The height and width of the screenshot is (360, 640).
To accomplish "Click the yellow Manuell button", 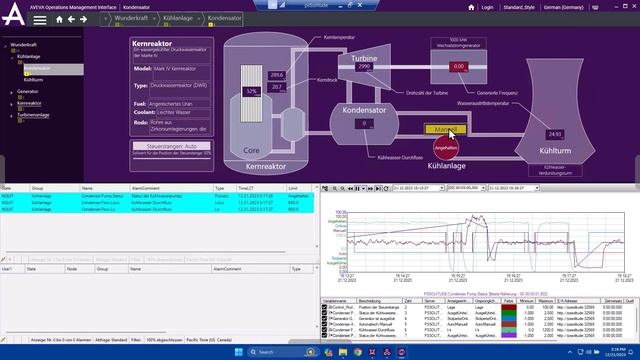I will (445, 129).
